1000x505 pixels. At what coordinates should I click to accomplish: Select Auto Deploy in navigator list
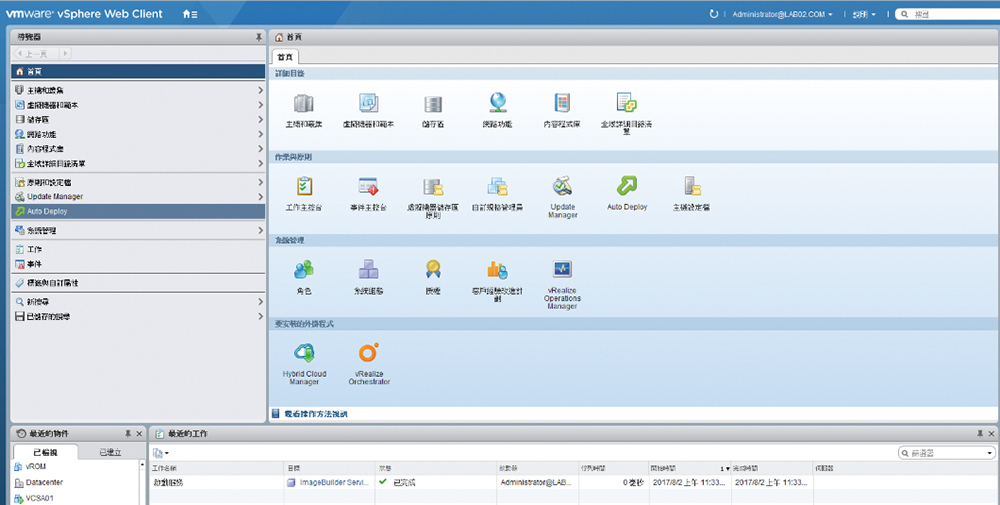138,211
